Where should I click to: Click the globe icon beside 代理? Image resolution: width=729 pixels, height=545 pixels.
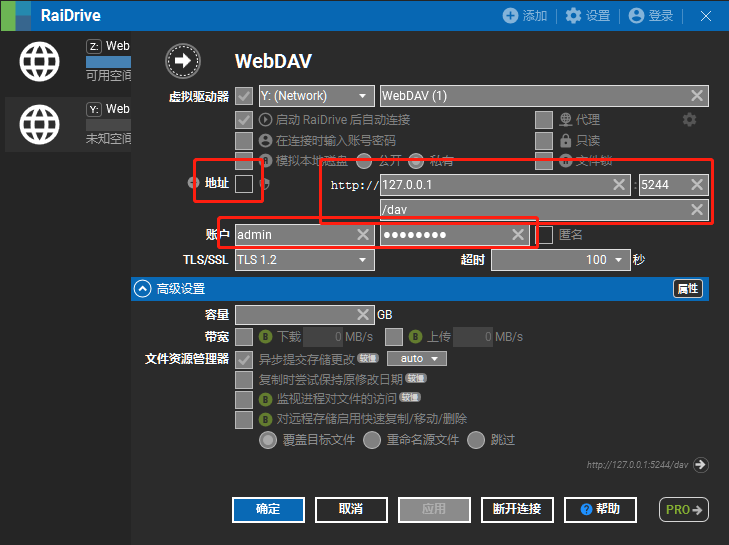pos(565,120)
